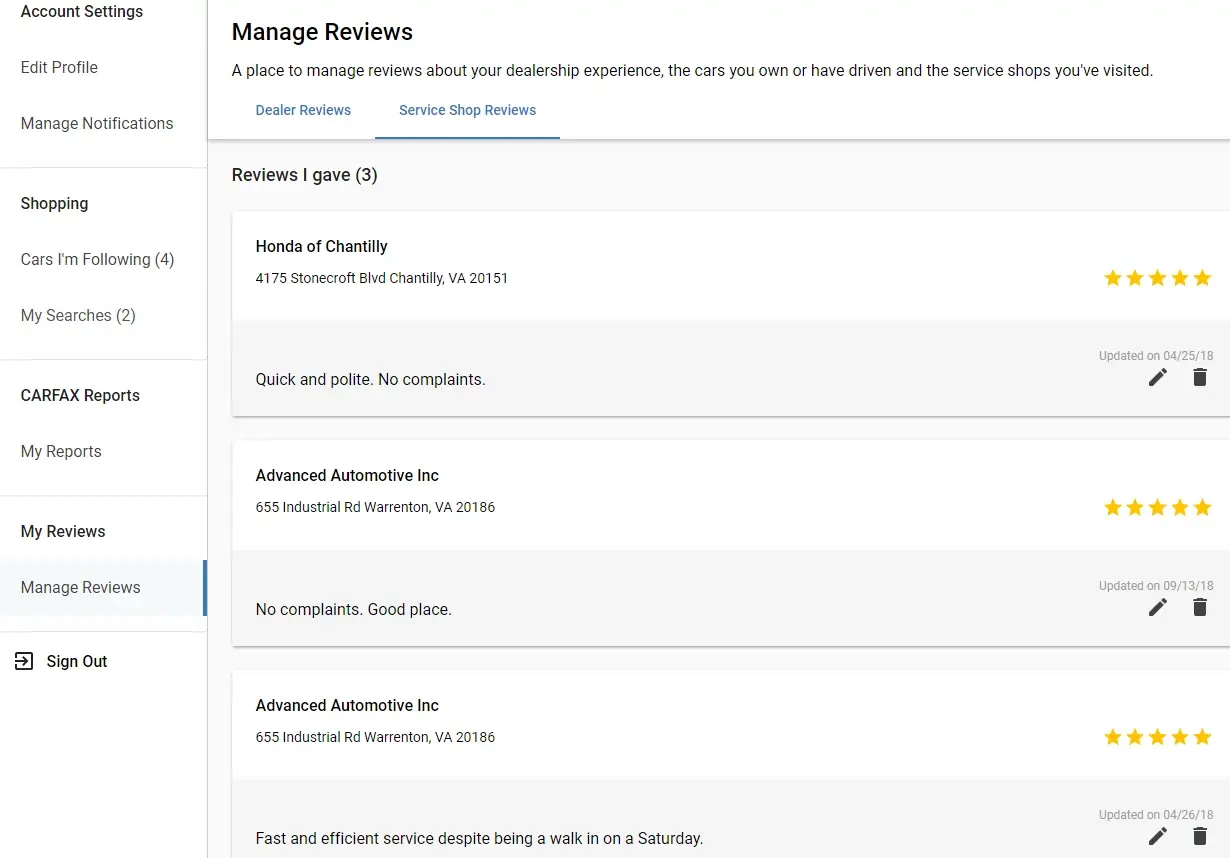Click Honda of Chantilly star rating
This screenshot has width=1230, height=858.
pos(1157,278)
